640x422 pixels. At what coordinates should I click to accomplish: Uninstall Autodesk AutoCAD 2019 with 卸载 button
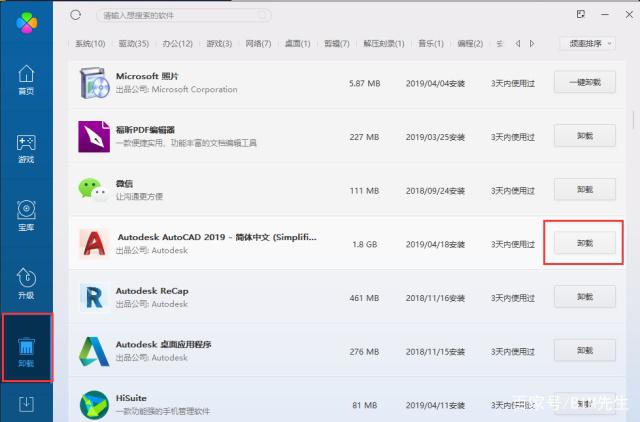(x=585, y=243)
